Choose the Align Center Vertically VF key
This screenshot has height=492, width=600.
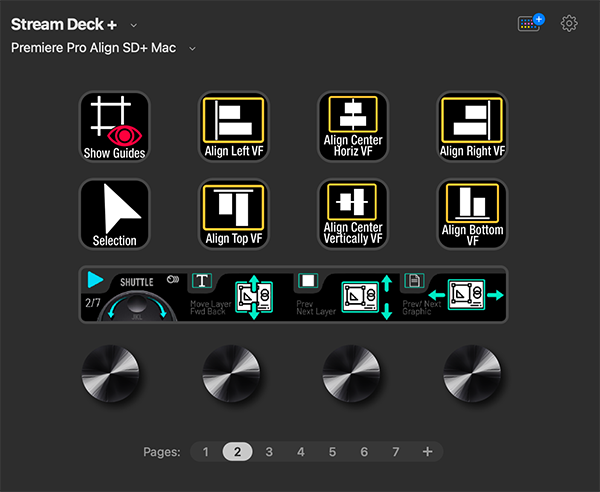[353, 214]
